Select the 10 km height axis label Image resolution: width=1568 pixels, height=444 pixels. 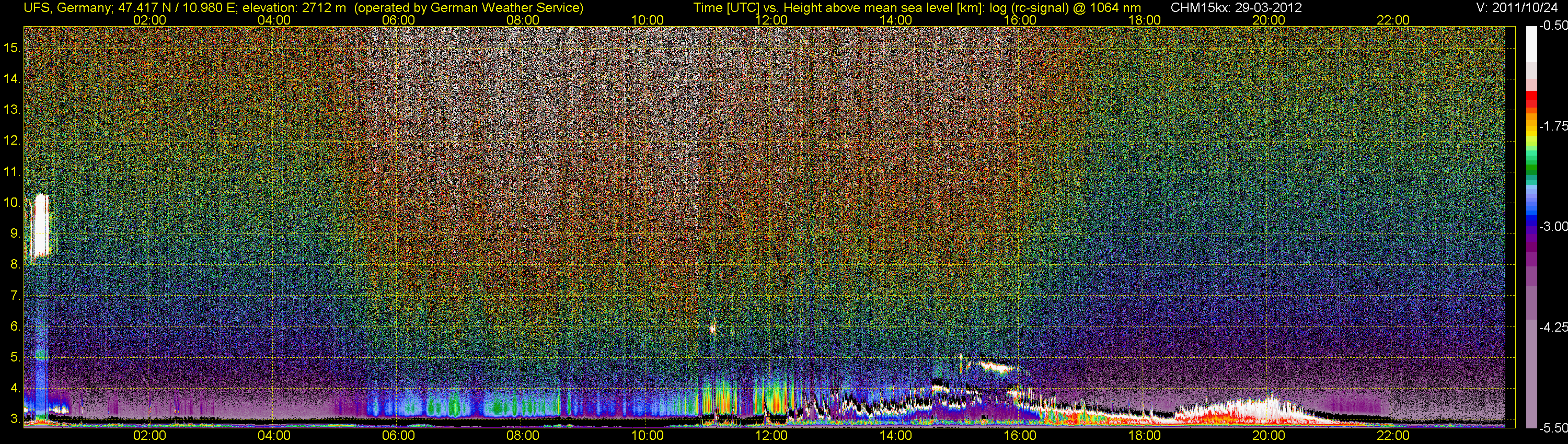12,203
